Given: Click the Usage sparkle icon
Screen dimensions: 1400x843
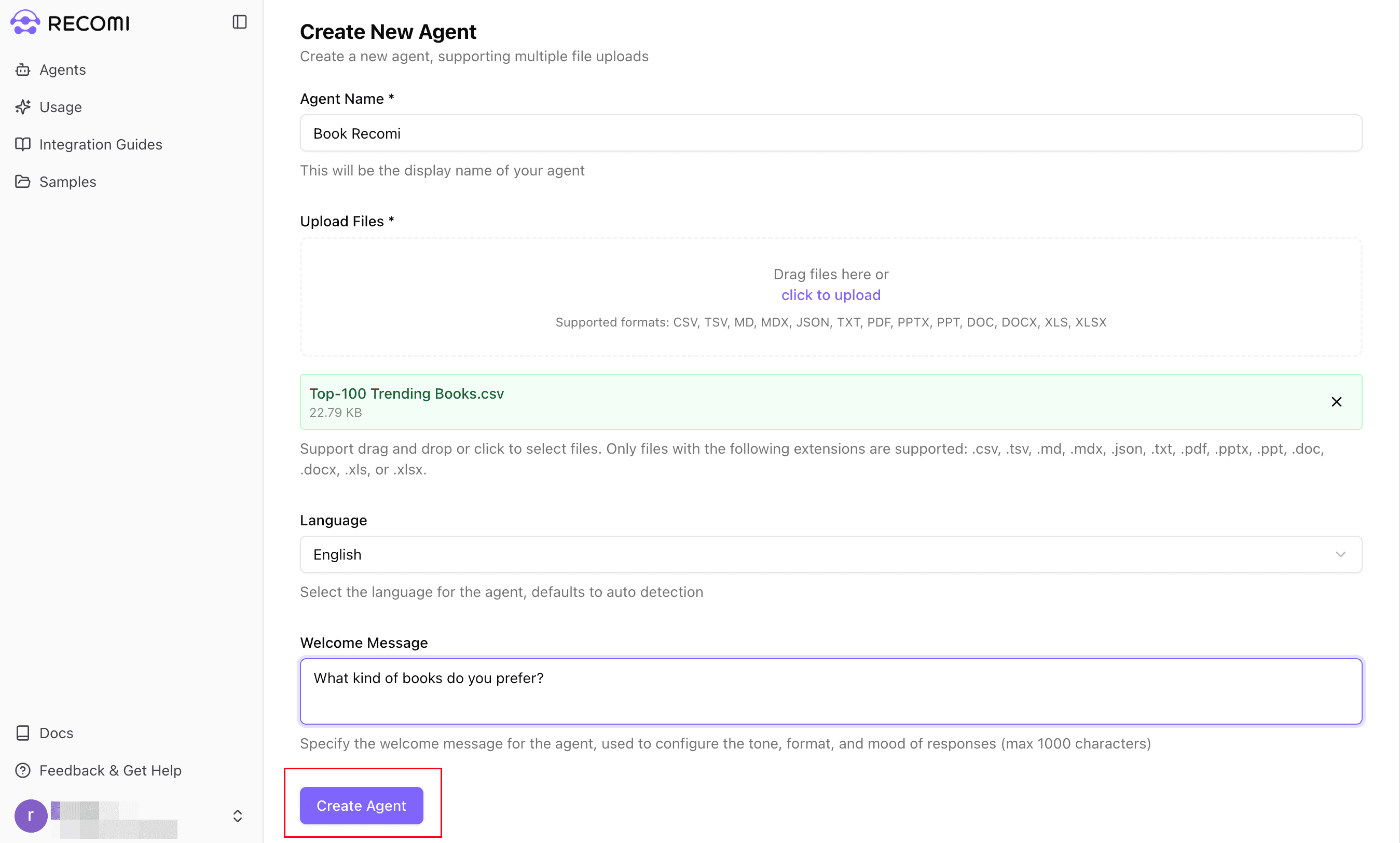Looking at the screenshot, I should coord(23,107).
